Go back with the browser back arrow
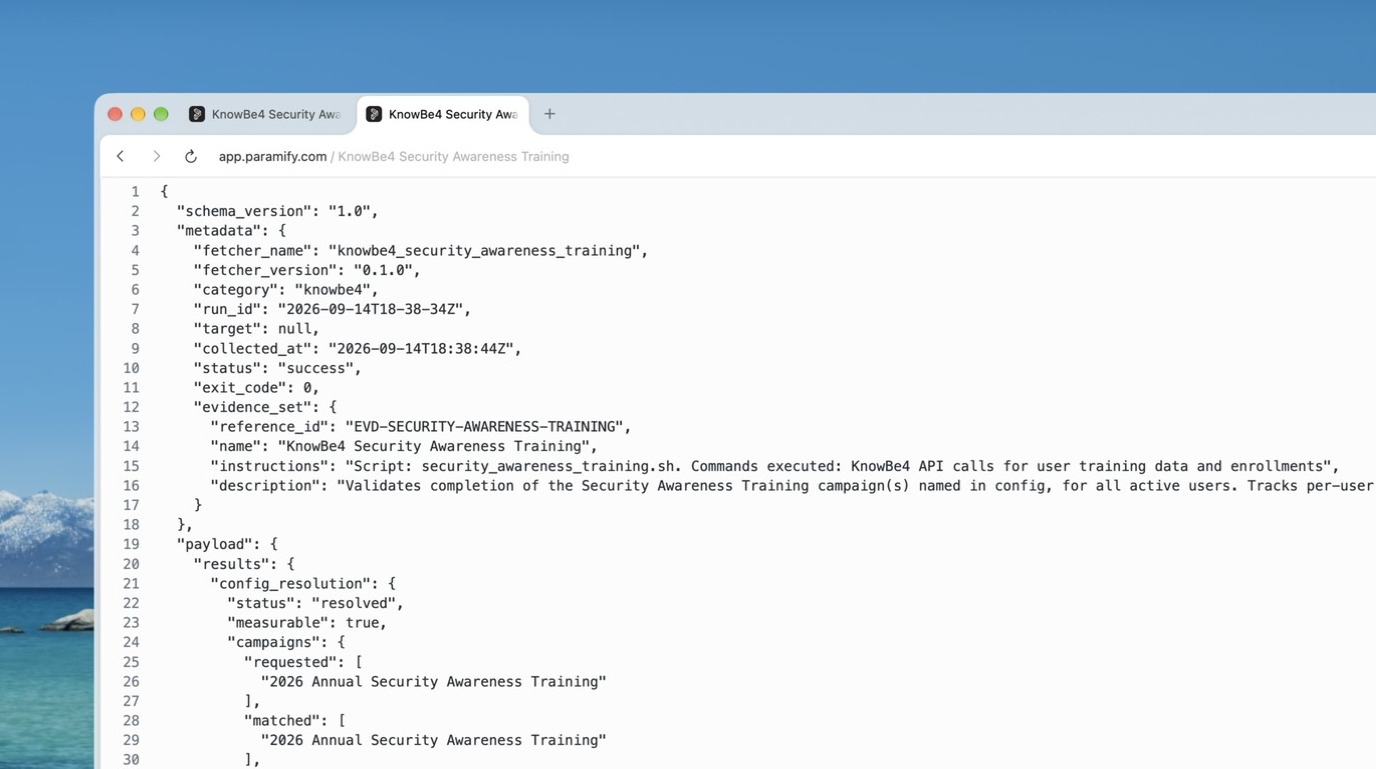Image resolution: width=1376 pixels, height=769 pixels. [x=120, y=156]
